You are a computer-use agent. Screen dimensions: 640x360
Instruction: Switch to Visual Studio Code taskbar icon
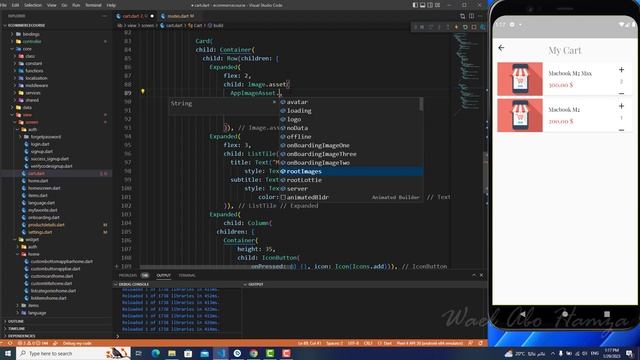coord(221,353)
